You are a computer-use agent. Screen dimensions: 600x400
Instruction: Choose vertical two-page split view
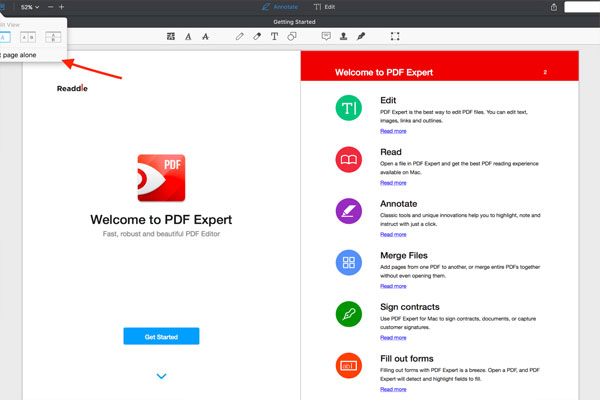coord(30,37)
